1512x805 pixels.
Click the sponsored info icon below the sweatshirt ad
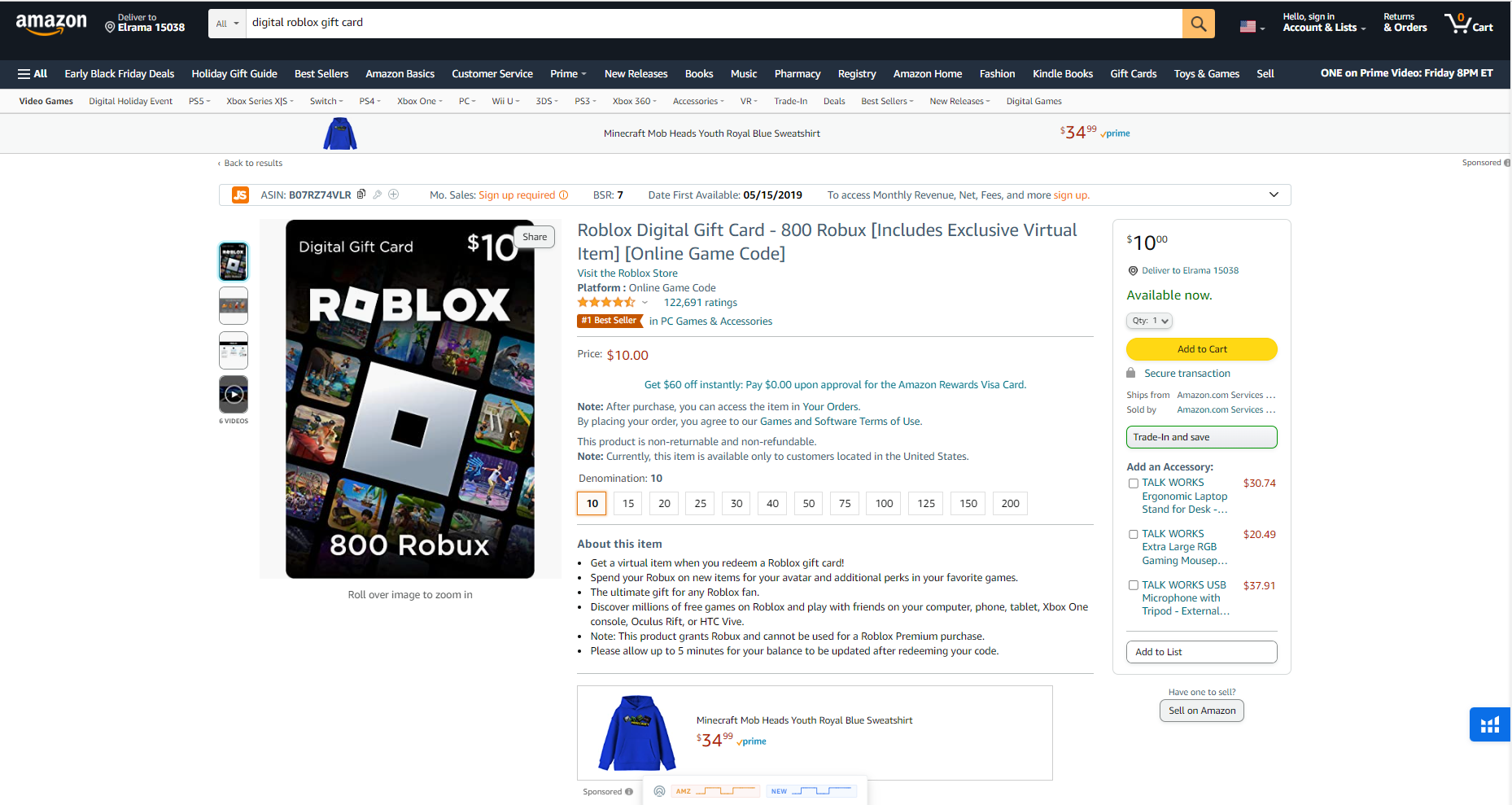point(629,792)
